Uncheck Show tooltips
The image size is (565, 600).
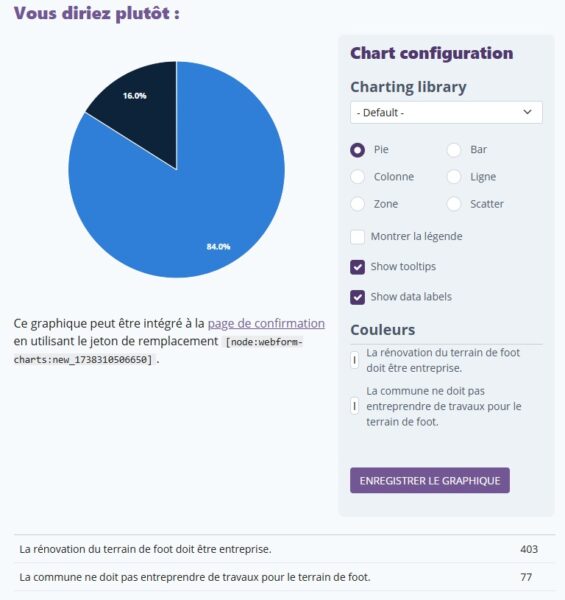pos(358,267)
